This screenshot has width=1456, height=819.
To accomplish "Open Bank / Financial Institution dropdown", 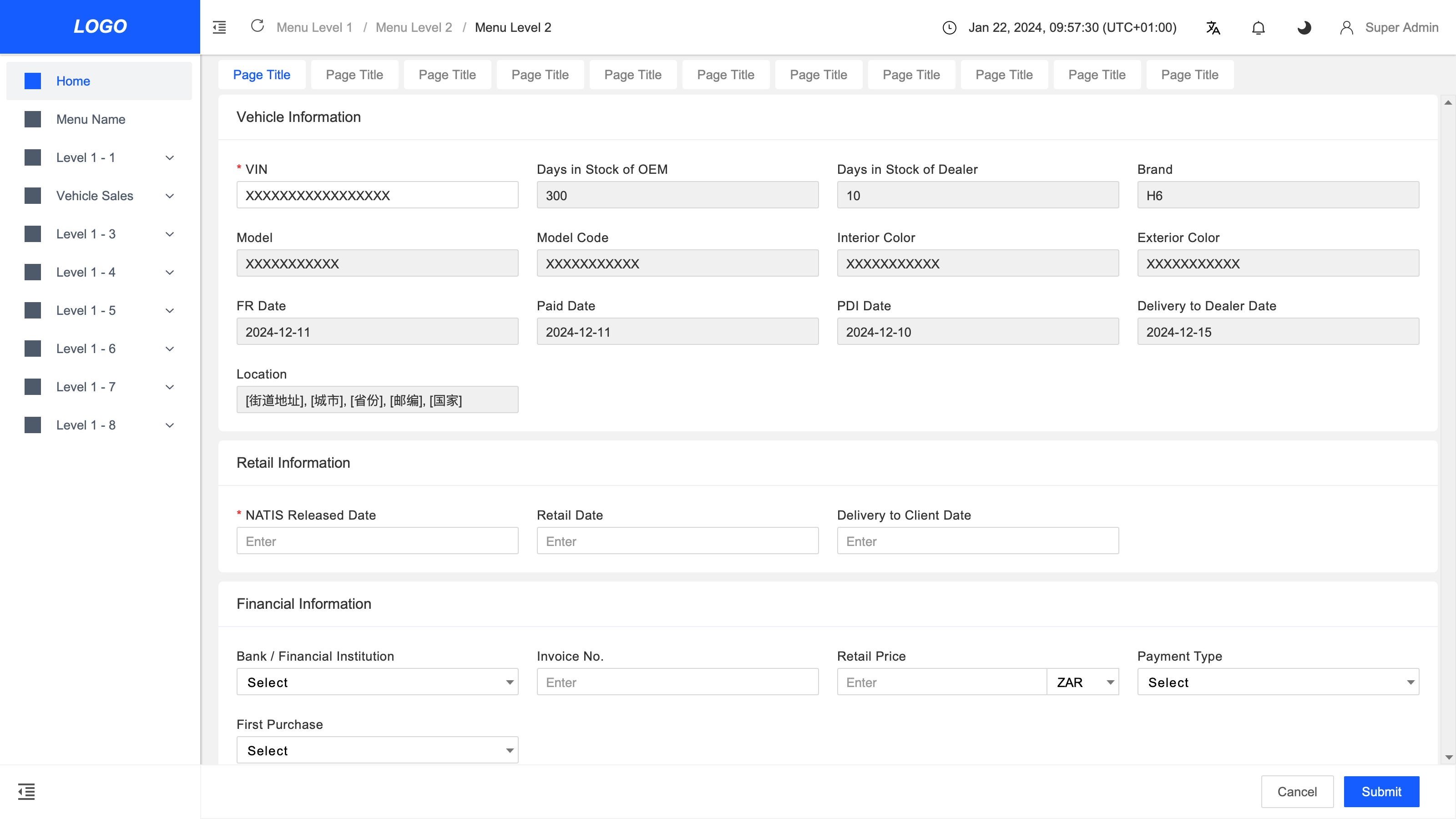I will pyautogui.click(x=377, y=682).
